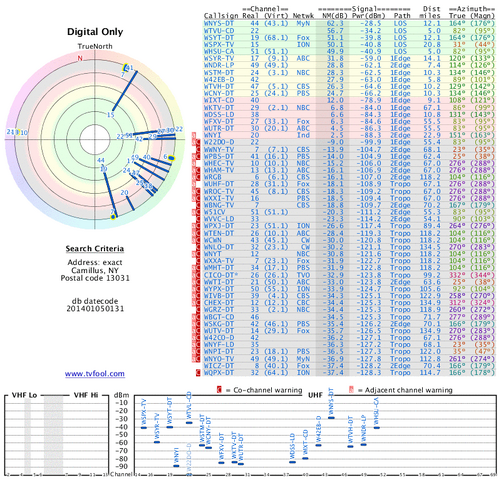Select the WTVU-CD callsign entry
Viewport: 501px width, 480px height.
[x=219, y=31]
